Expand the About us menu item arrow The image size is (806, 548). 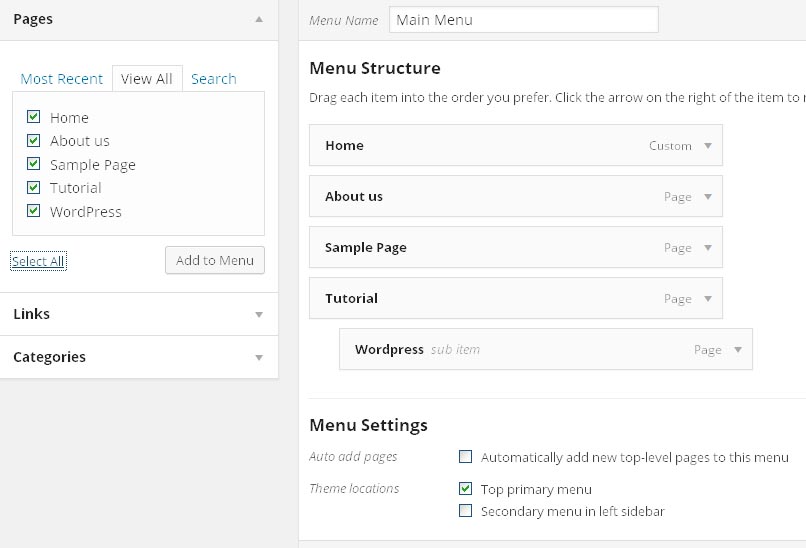click(708, 197)
